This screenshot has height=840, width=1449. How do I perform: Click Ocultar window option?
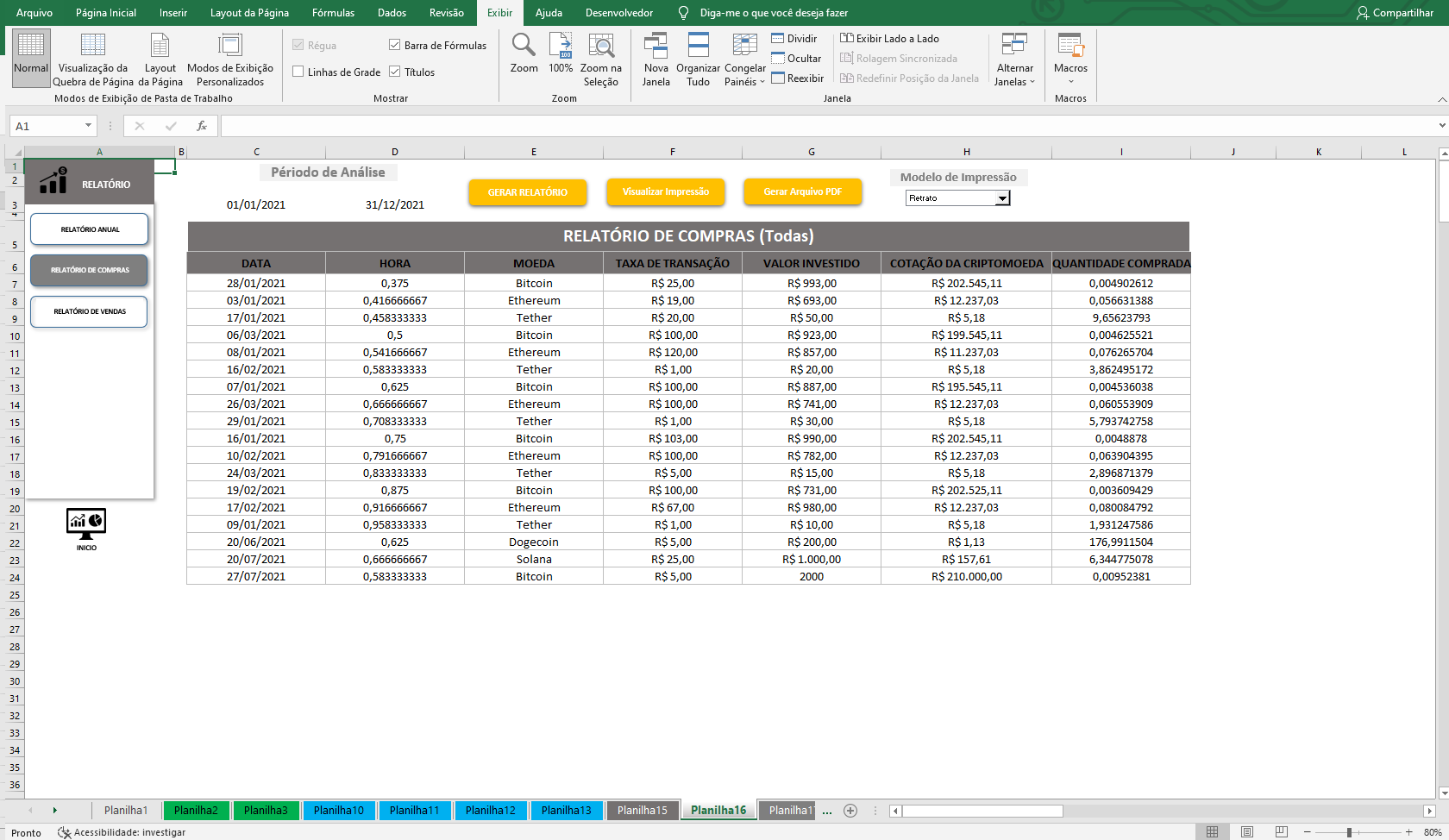click(796, 59)
